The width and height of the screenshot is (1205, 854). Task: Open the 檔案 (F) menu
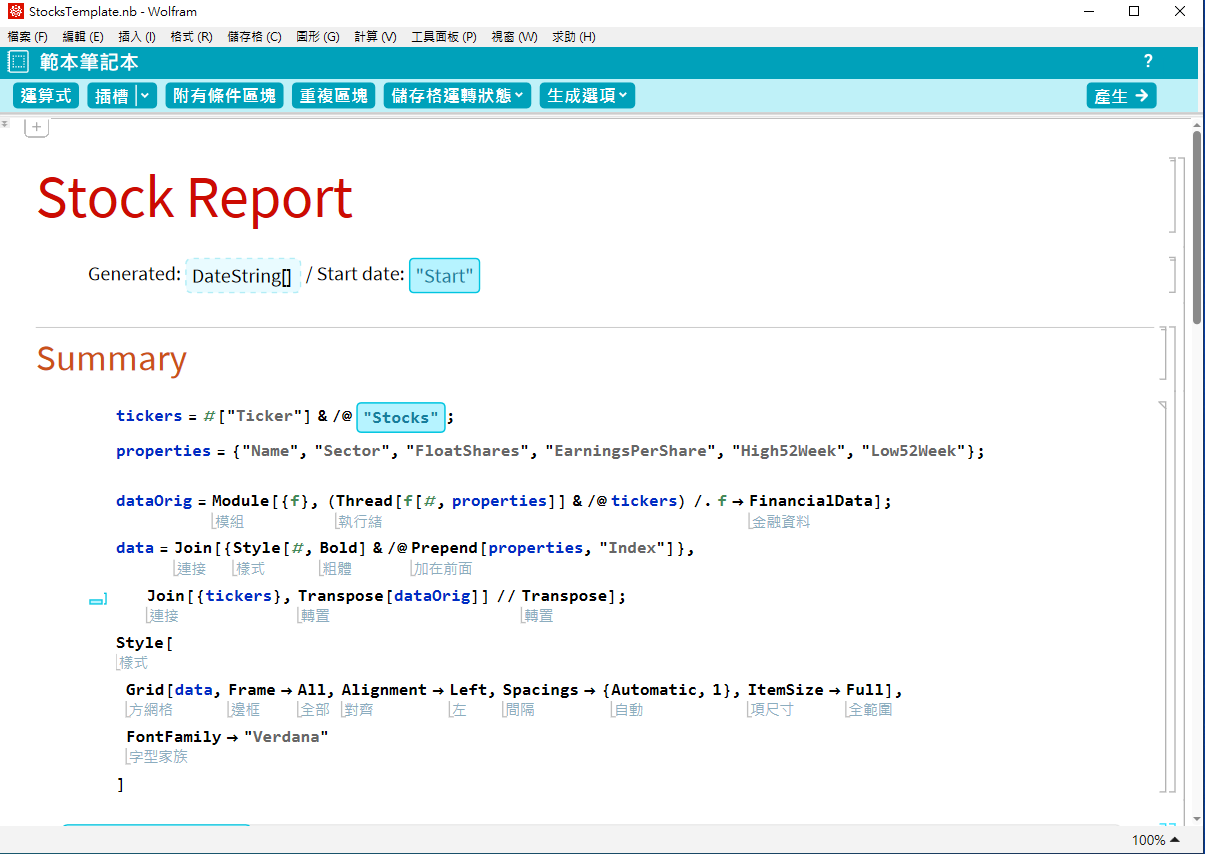[28, 37]
